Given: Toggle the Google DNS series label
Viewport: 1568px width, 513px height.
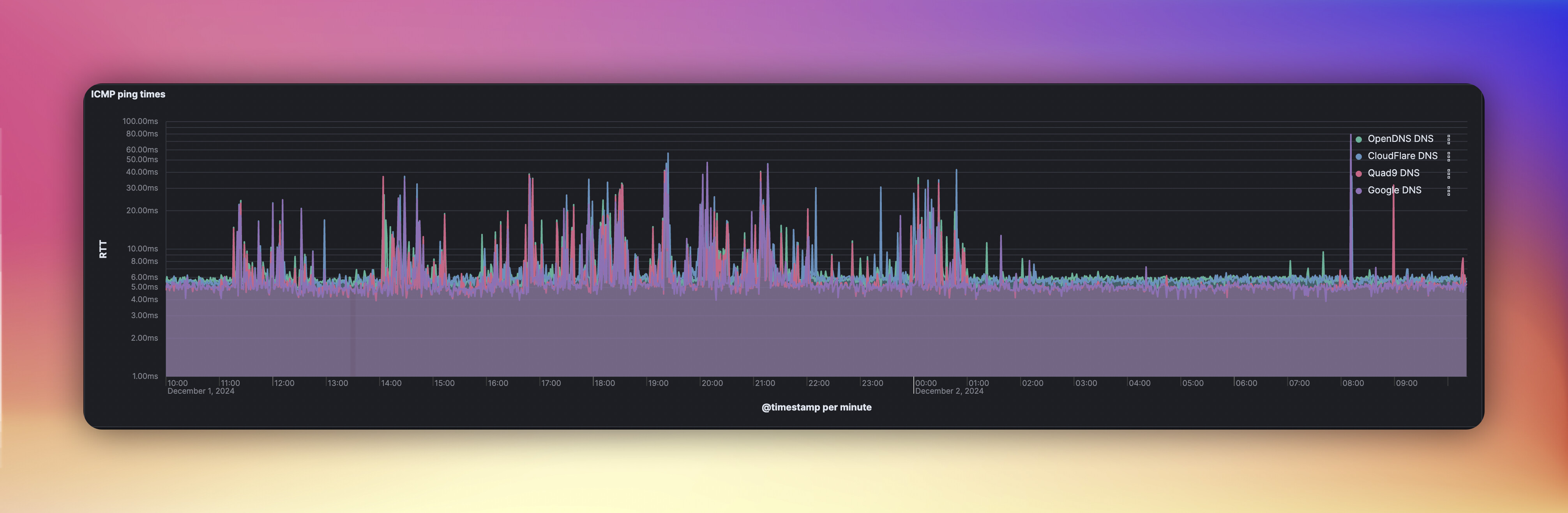Looking at the screenshot, I should point(1395,190).
